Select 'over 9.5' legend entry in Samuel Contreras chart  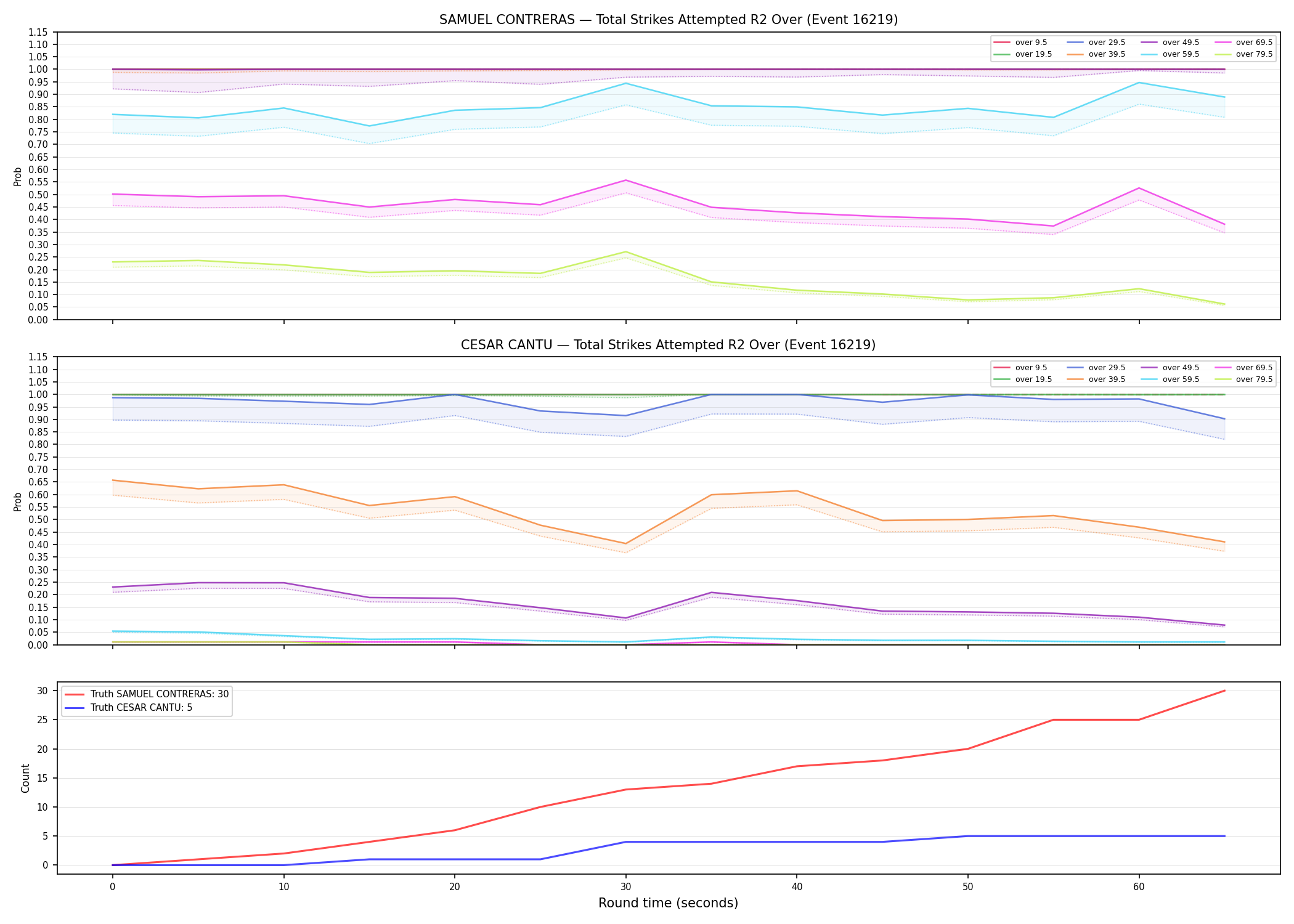coord(1020,43)
